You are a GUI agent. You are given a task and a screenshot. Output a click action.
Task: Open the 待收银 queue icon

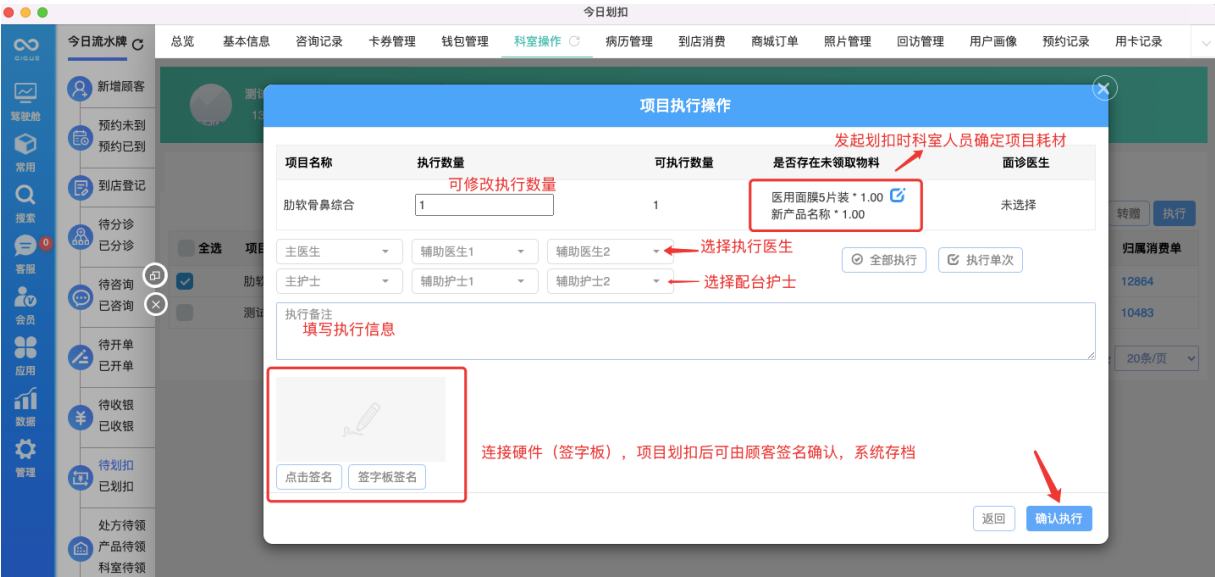point(80,415)
